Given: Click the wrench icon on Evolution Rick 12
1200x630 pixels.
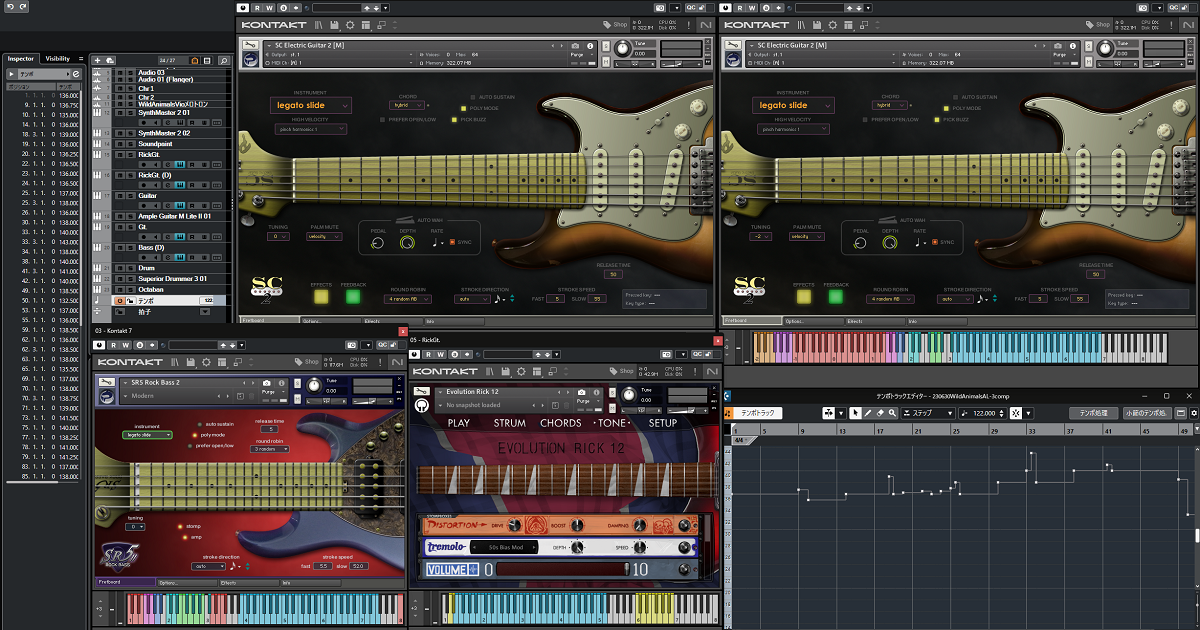Looking at the screenshot, I should coord(421,393).
